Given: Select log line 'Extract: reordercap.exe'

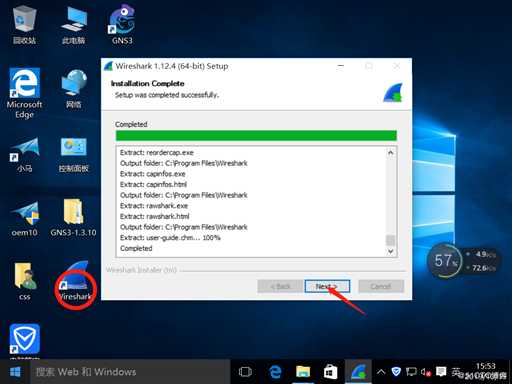Looking at the screenshot, I should click(x=157, y=153).
